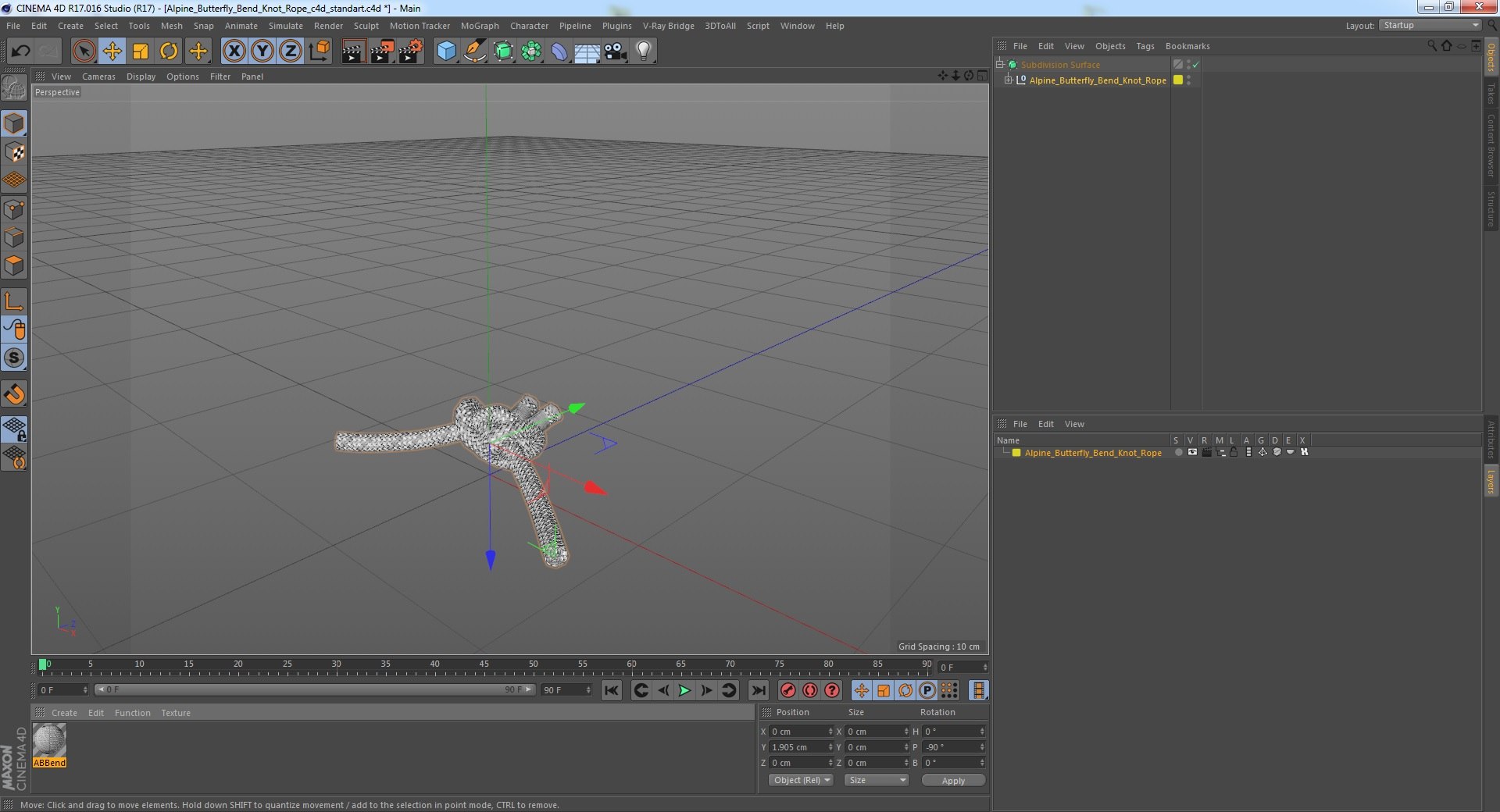The width and height of the screenshot is (1500, 812).
Task: Toggle solo for Alpine layer
Action: click(x=1177, y=452)
